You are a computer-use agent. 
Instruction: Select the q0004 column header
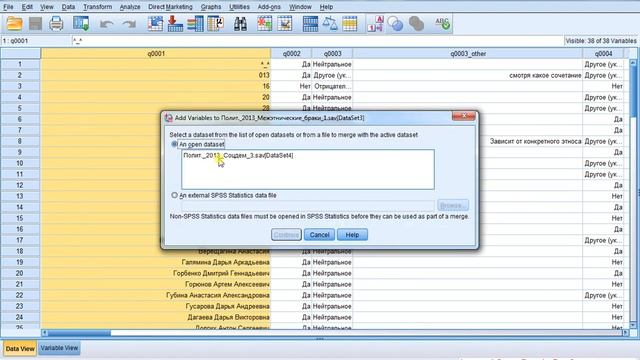[603, 53]
